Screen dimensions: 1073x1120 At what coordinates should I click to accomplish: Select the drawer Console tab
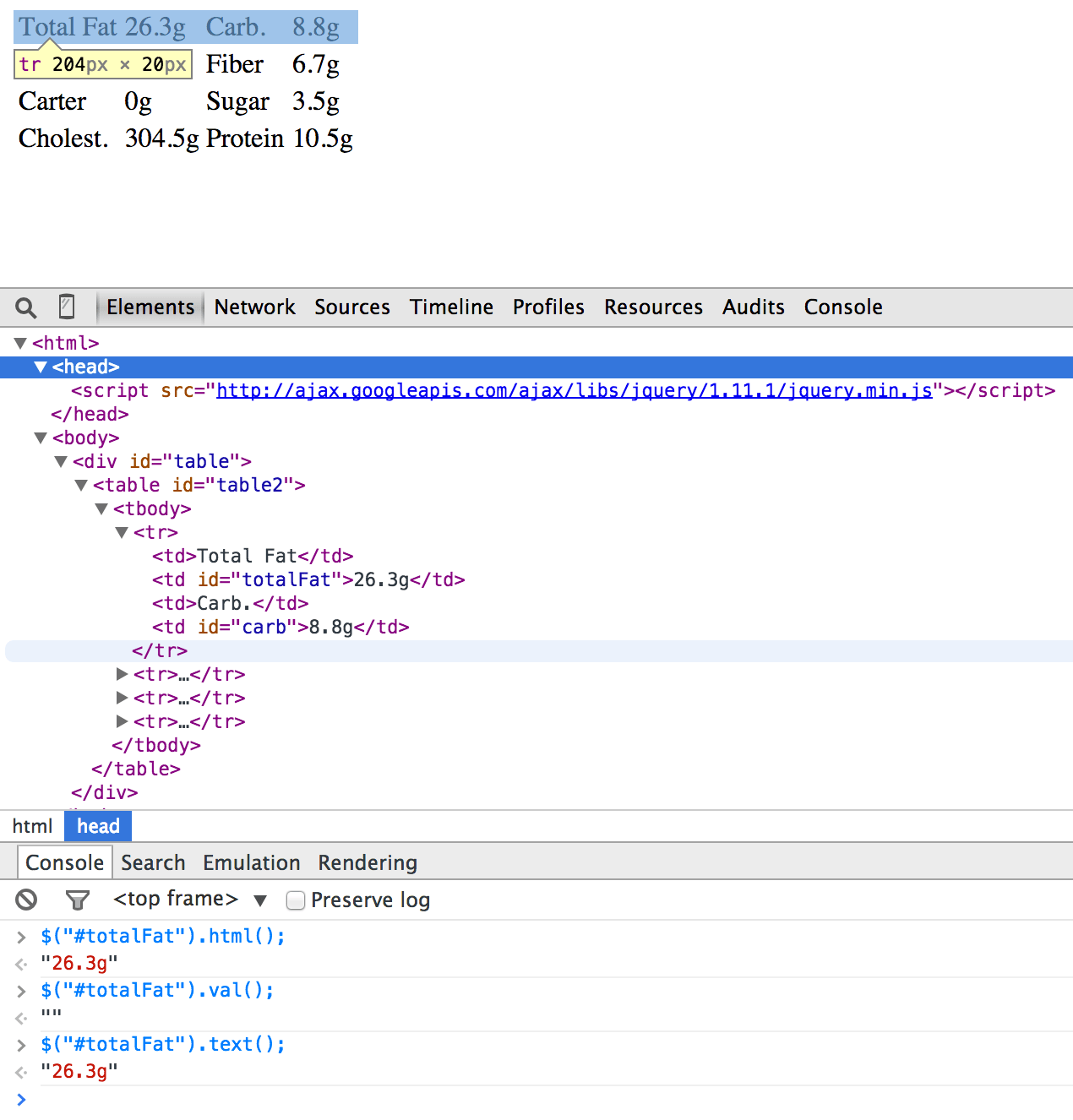(x=64, y=862)
